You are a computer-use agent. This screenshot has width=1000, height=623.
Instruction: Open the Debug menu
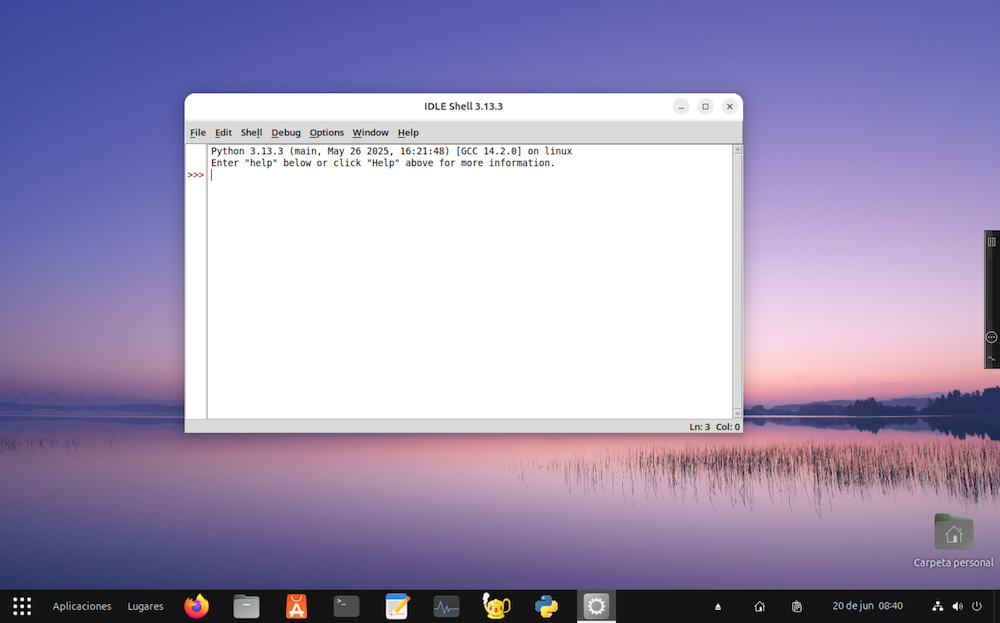[286, 133]
